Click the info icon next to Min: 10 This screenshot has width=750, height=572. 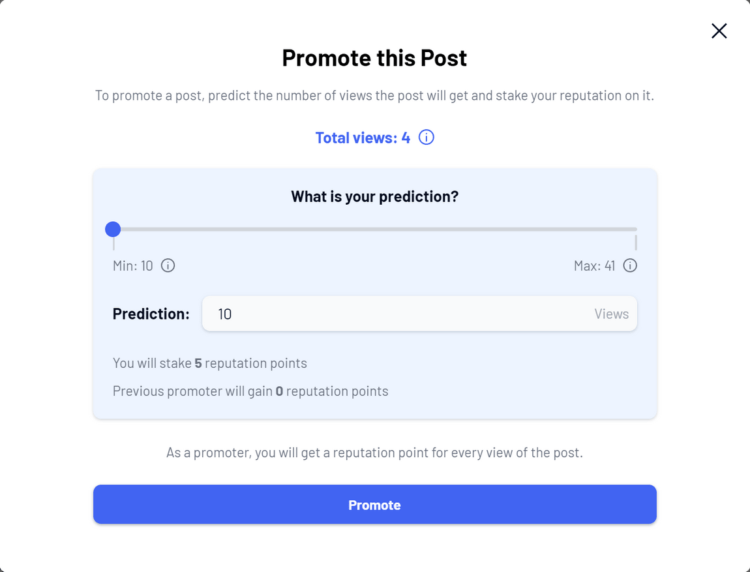(x=168, y=266)
